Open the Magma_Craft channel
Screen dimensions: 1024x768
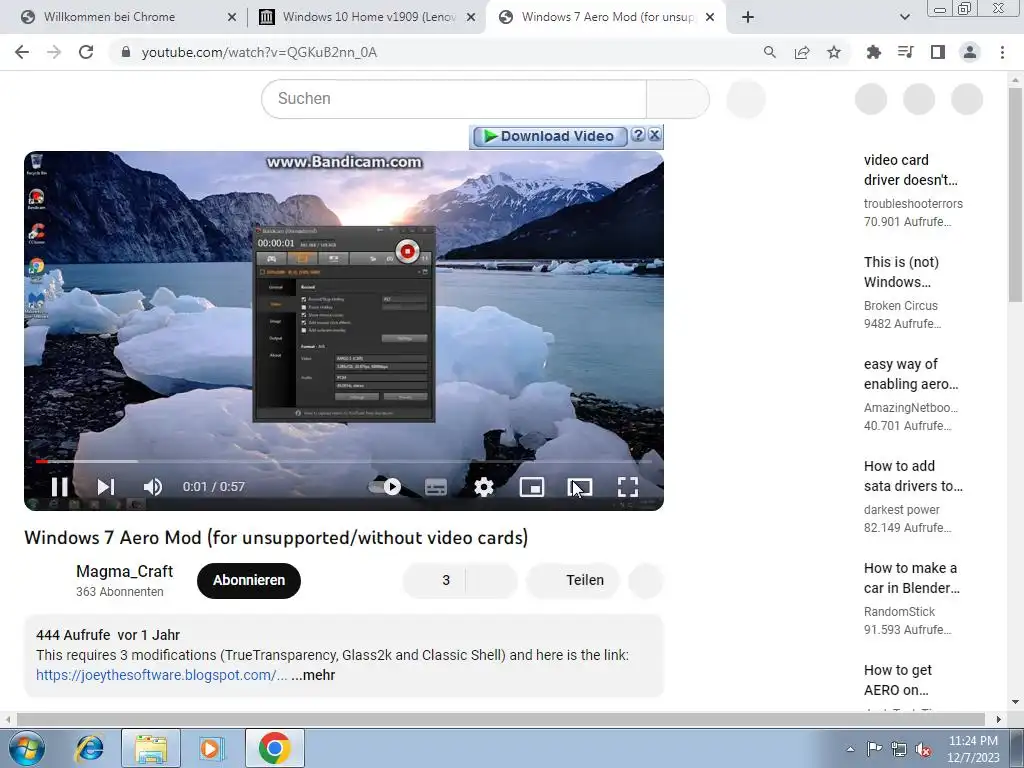coord(124,571)
